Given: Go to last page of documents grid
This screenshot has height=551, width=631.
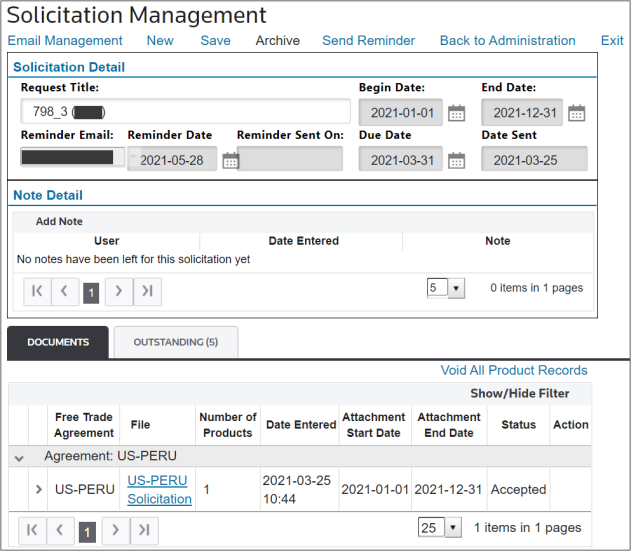Looking at the screenshot, I should [x=144, y=530].
